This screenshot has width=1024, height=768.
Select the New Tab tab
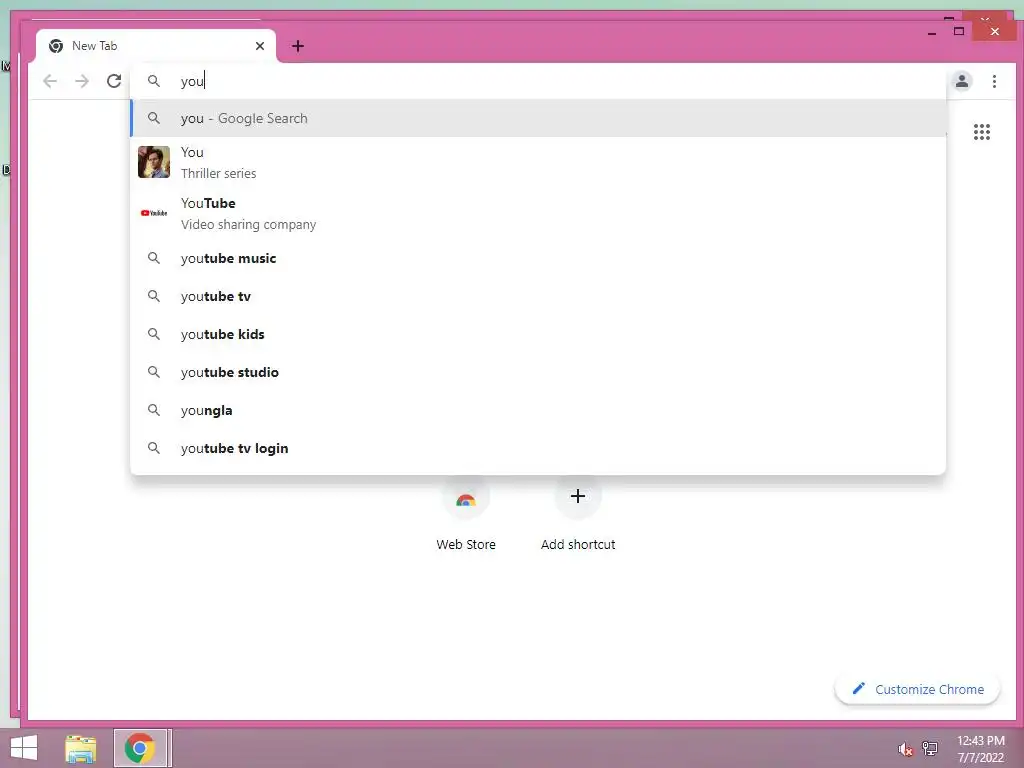(x=156, y=46)
